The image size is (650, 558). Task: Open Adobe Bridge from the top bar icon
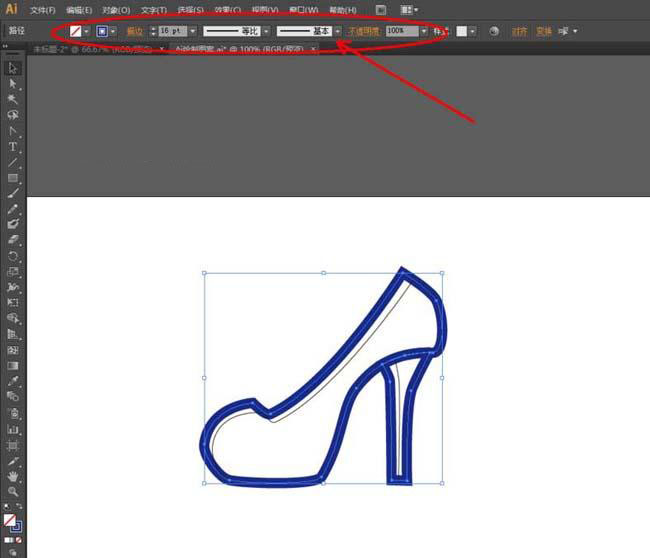click(380, 10)
